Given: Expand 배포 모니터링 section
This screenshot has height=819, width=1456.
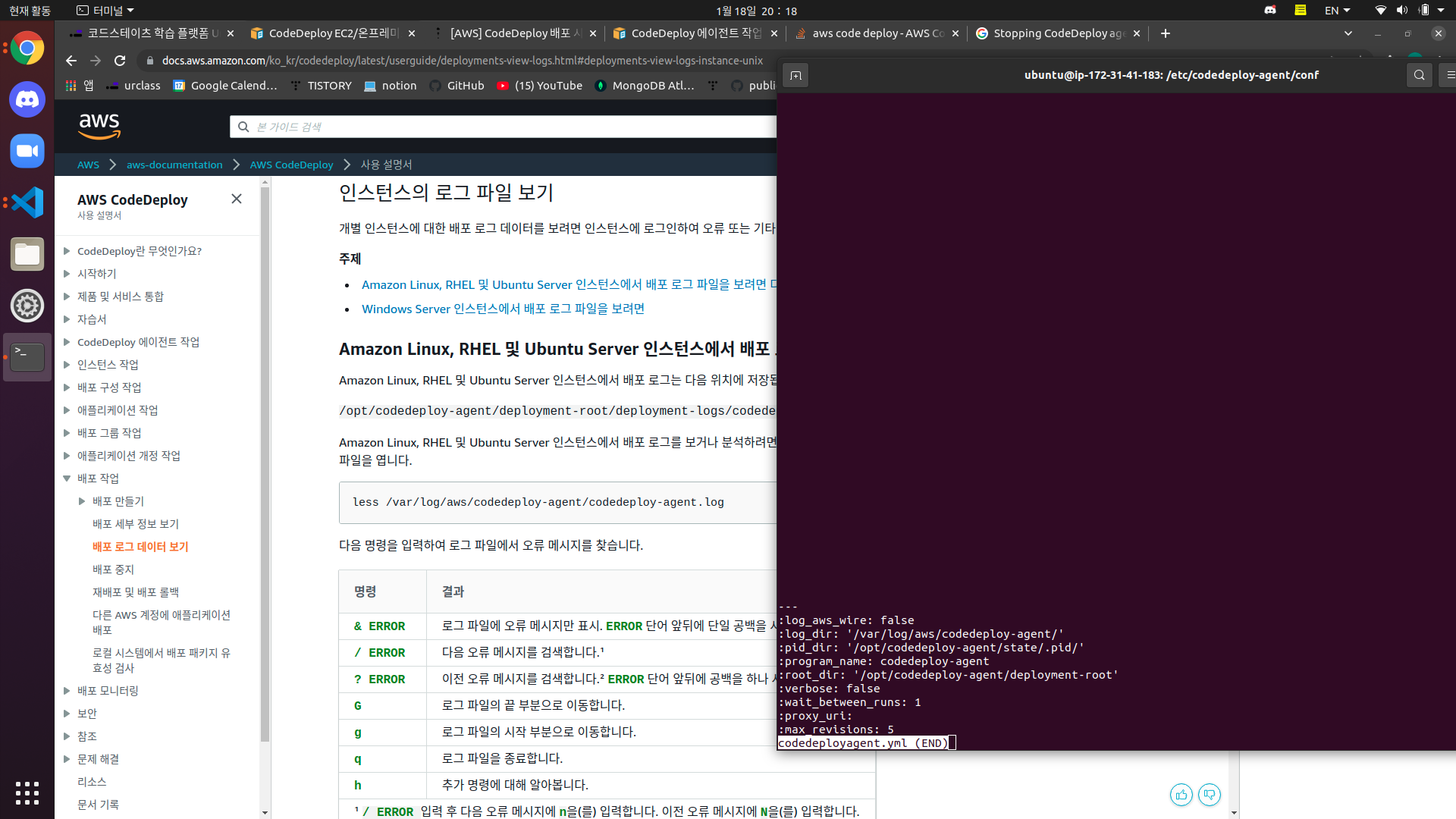Looking at the screenshot, I should pos(67,691).
